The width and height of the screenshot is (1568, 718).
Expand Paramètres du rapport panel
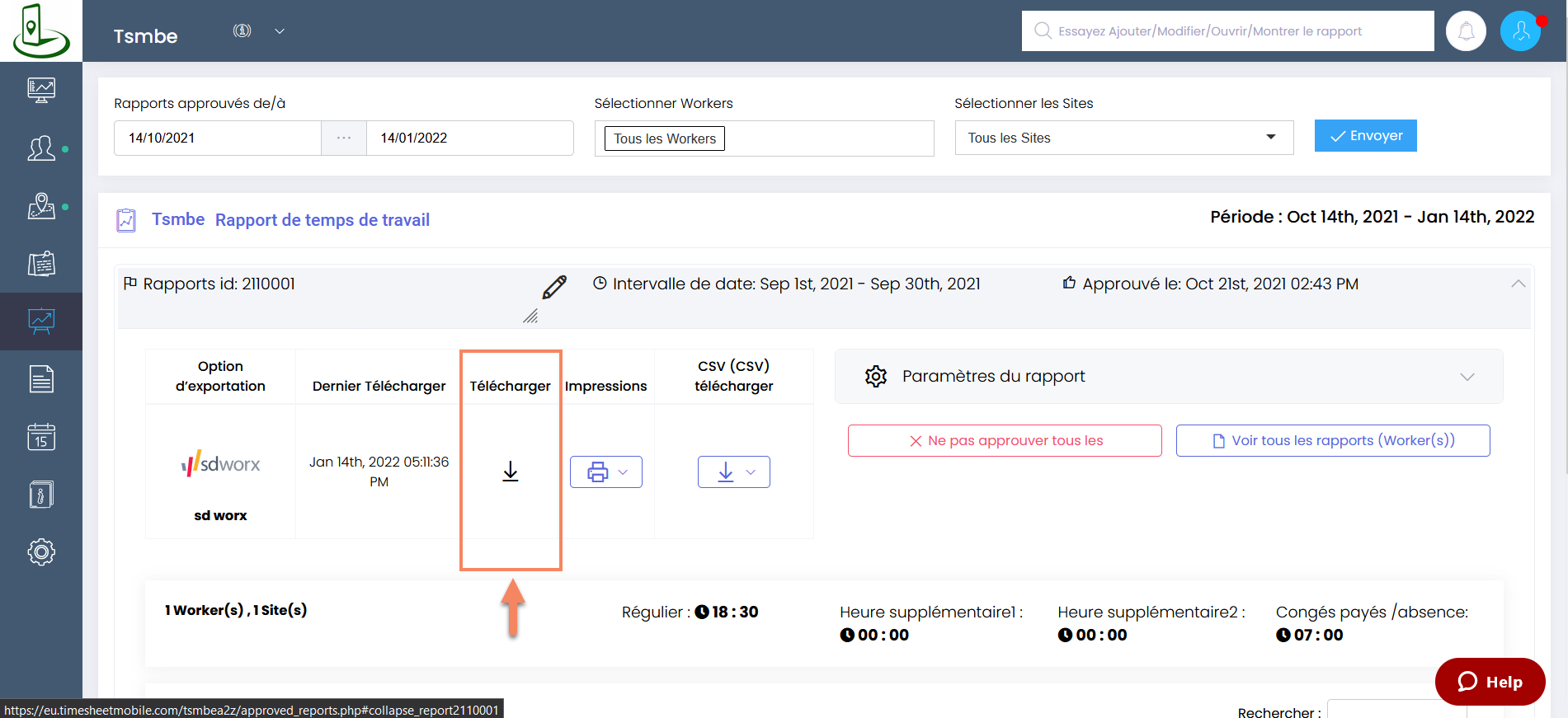point(1168,377)
